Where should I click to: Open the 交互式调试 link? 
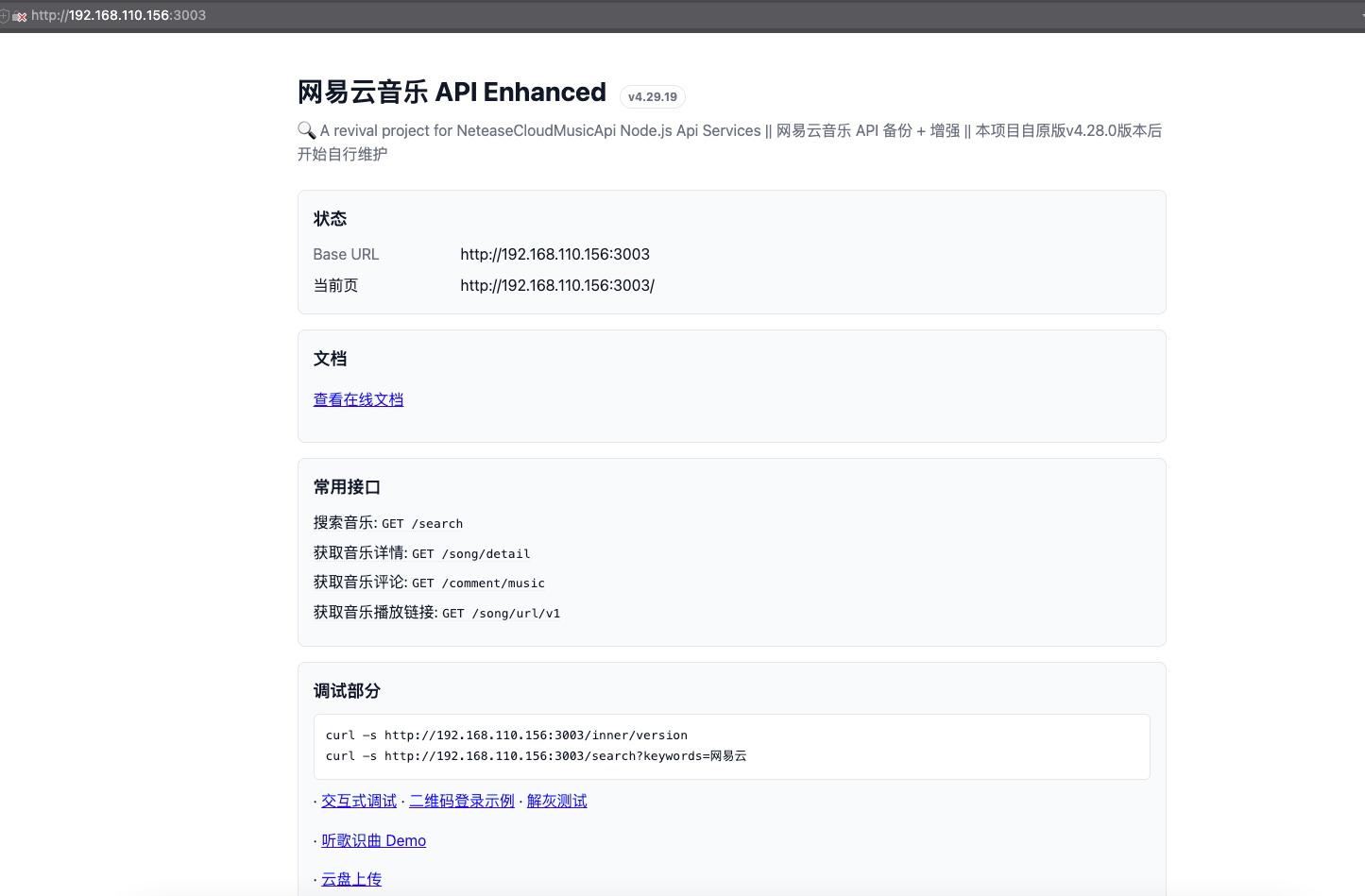358,800
